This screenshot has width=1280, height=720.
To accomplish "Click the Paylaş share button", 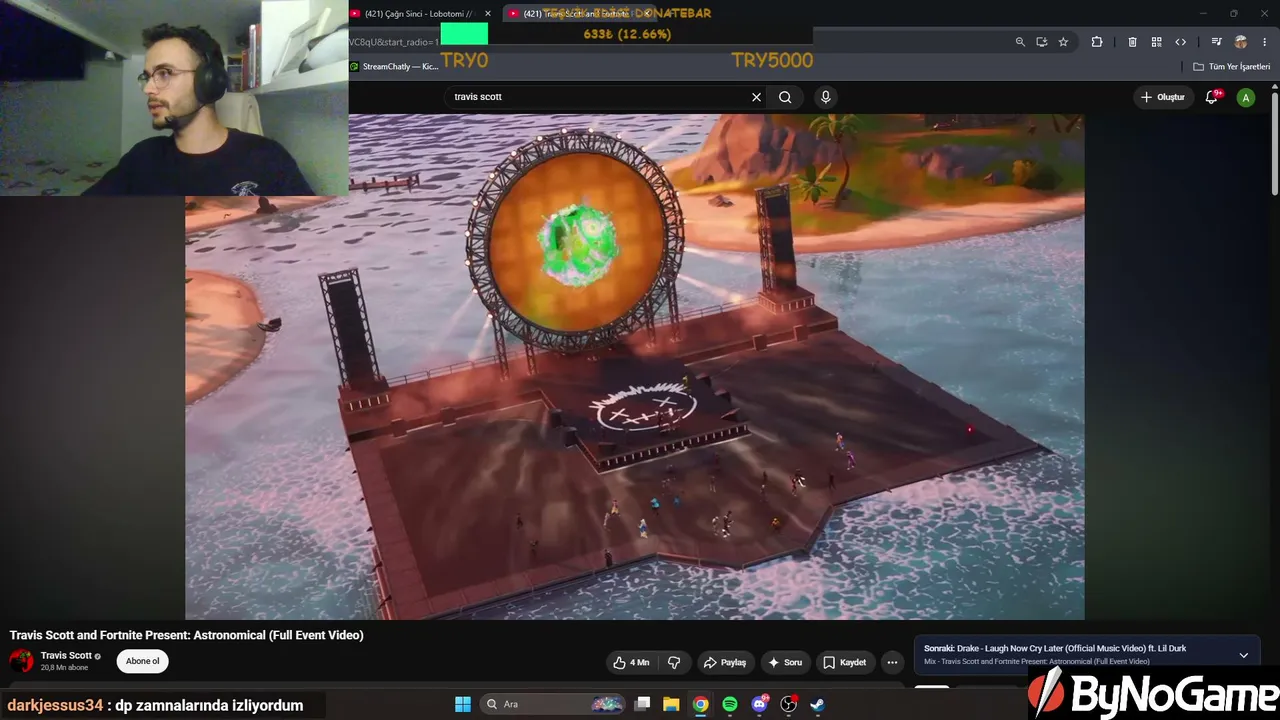I will click(725, 662).
